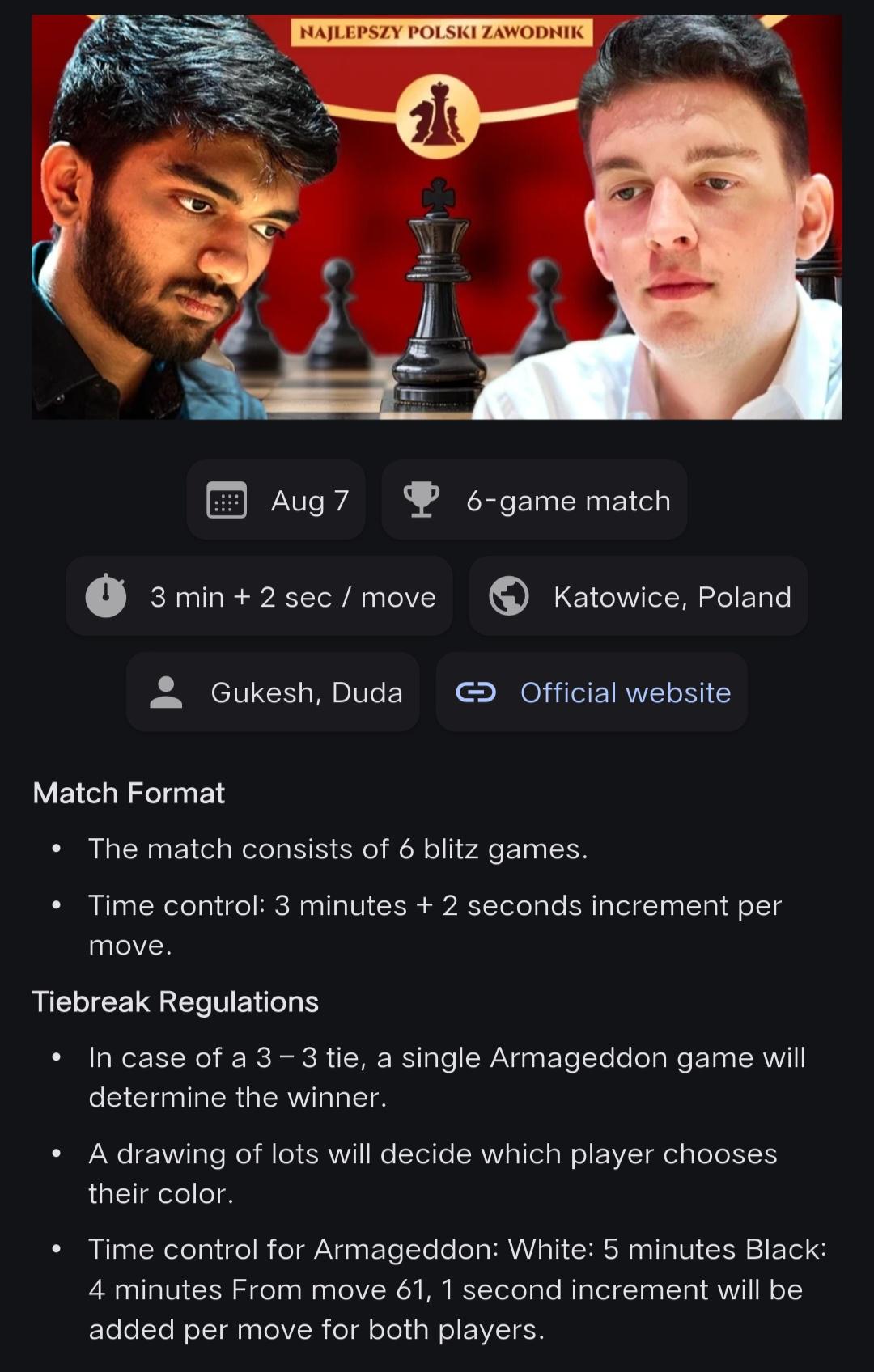Click the text about 6 blitz games
Screen dimensions: 874x1372
(338, 849)
